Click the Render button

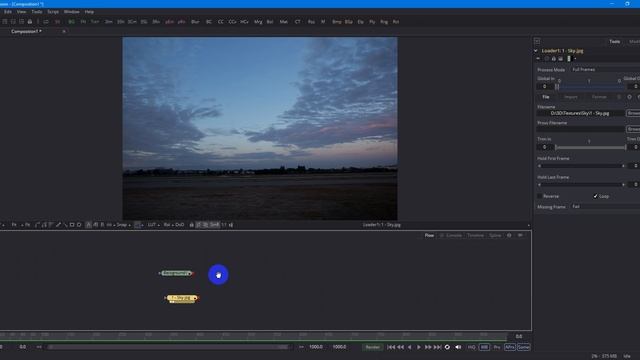(x=372, y=347)
